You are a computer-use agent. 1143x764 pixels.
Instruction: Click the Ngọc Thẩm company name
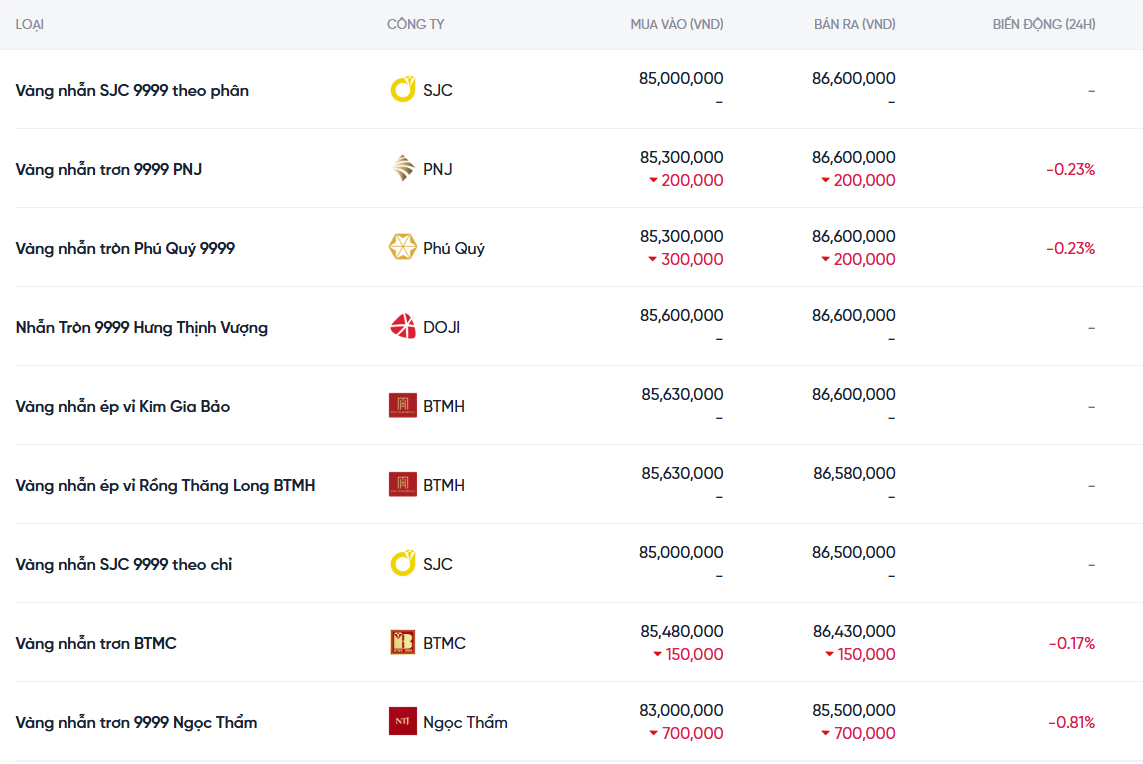[x=465, y=722]
